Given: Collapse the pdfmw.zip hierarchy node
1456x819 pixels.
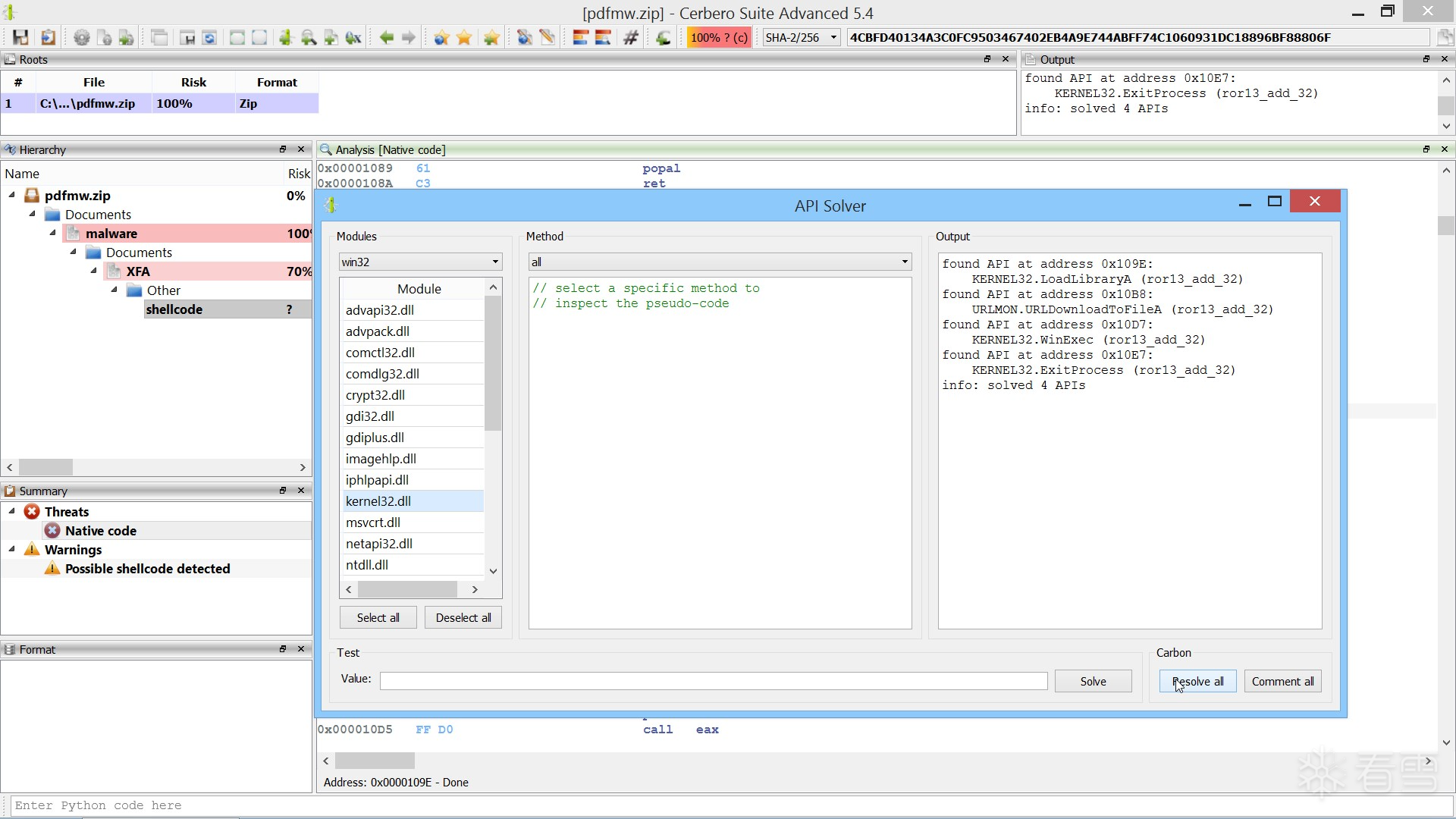Looking at the screenshot, I should click(12, 195).
